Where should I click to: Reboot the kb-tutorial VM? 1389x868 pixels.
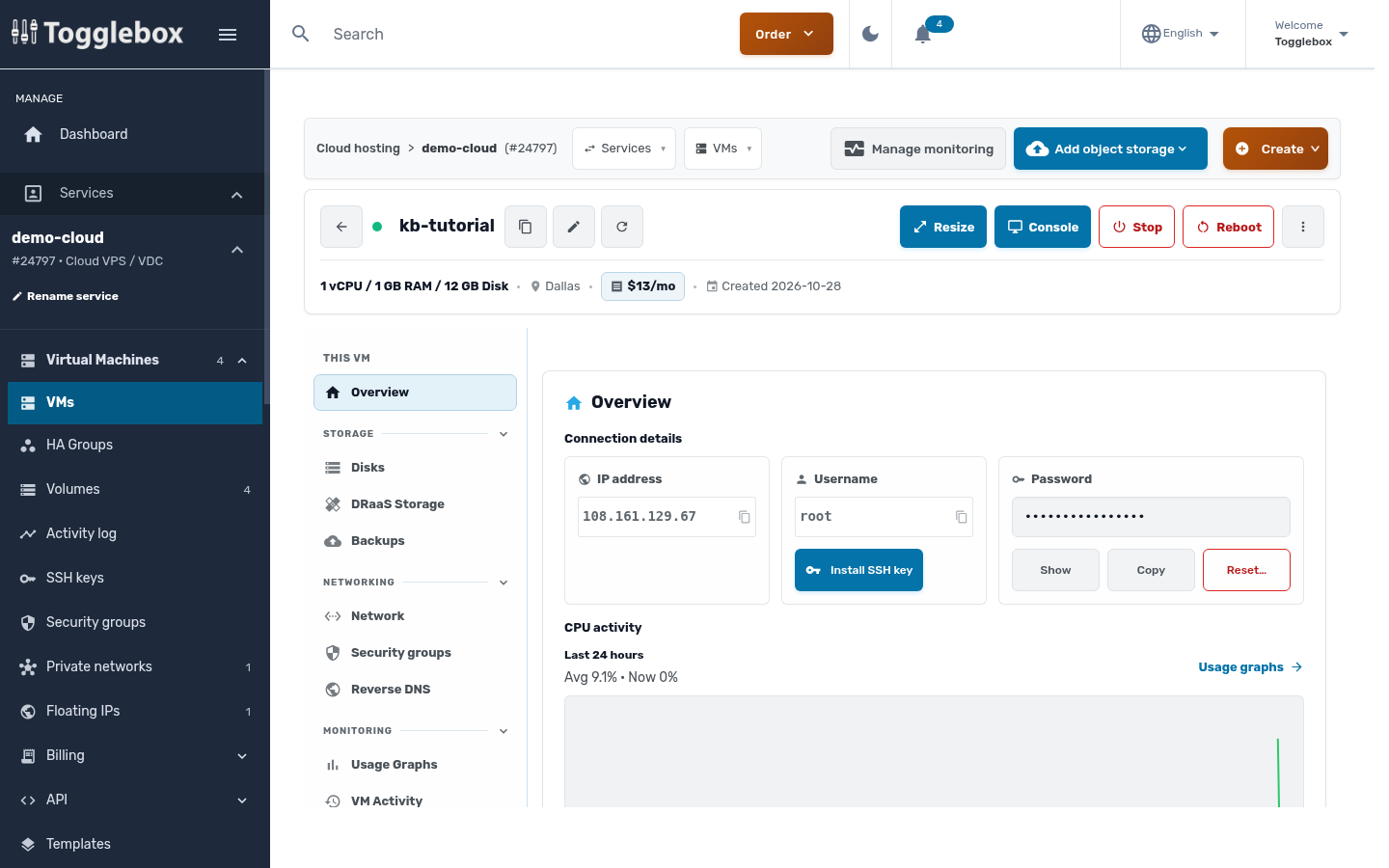pos(1228,227)
